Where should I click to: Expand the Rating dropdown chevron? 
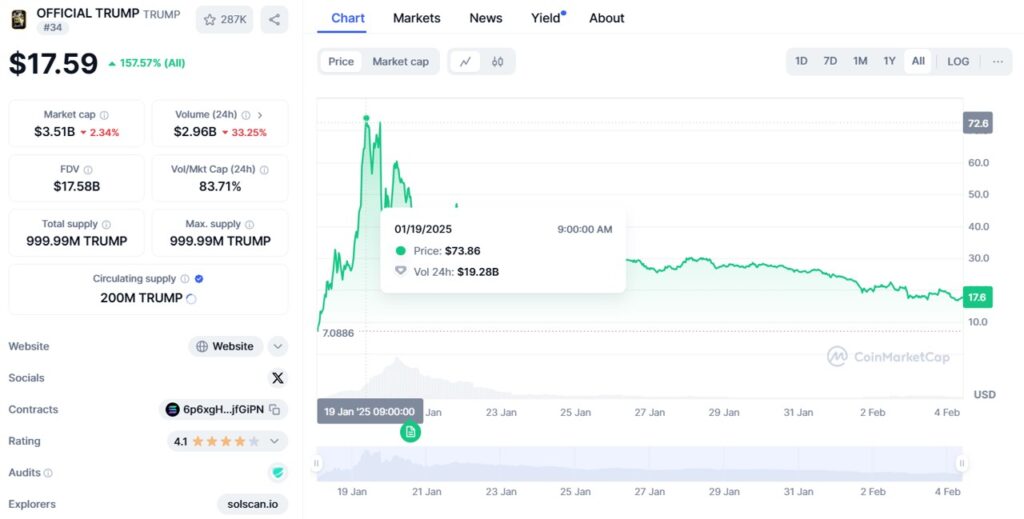tap(274, 441)
